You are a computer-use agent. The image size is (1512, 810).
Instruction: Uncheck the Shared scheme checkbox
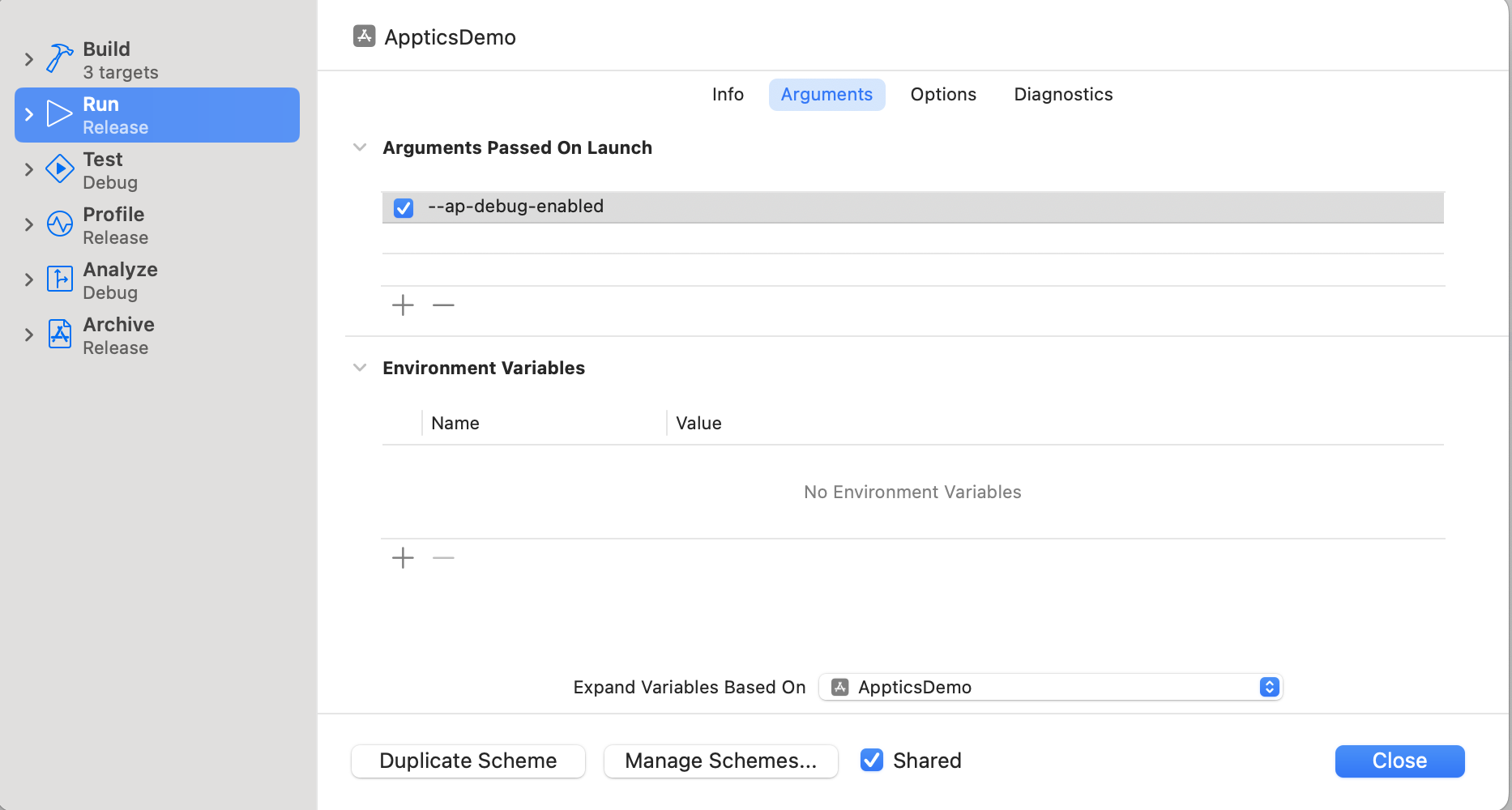[872, 761]
